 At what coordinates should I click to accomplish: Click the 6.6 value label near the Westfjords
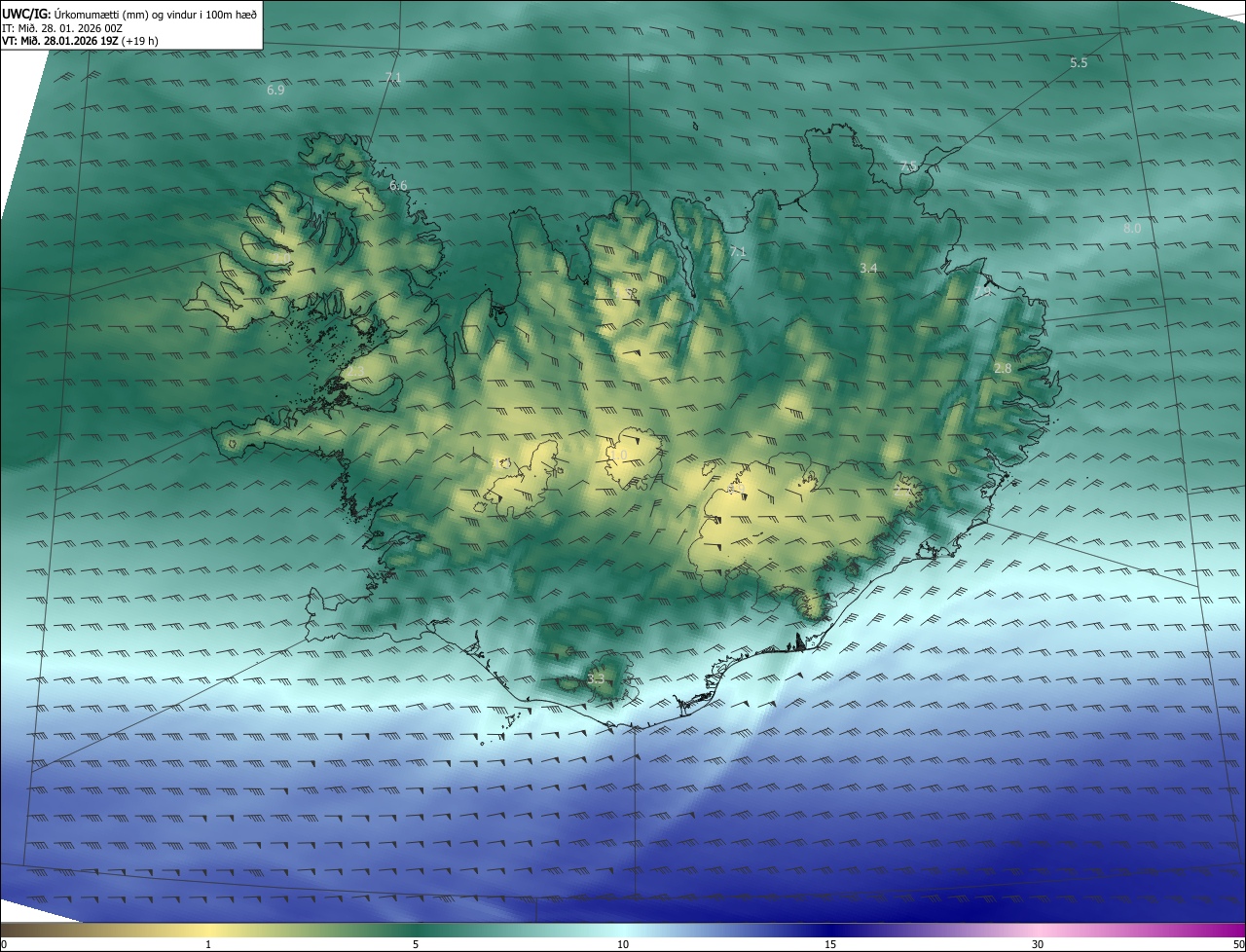tap(398, 185)
